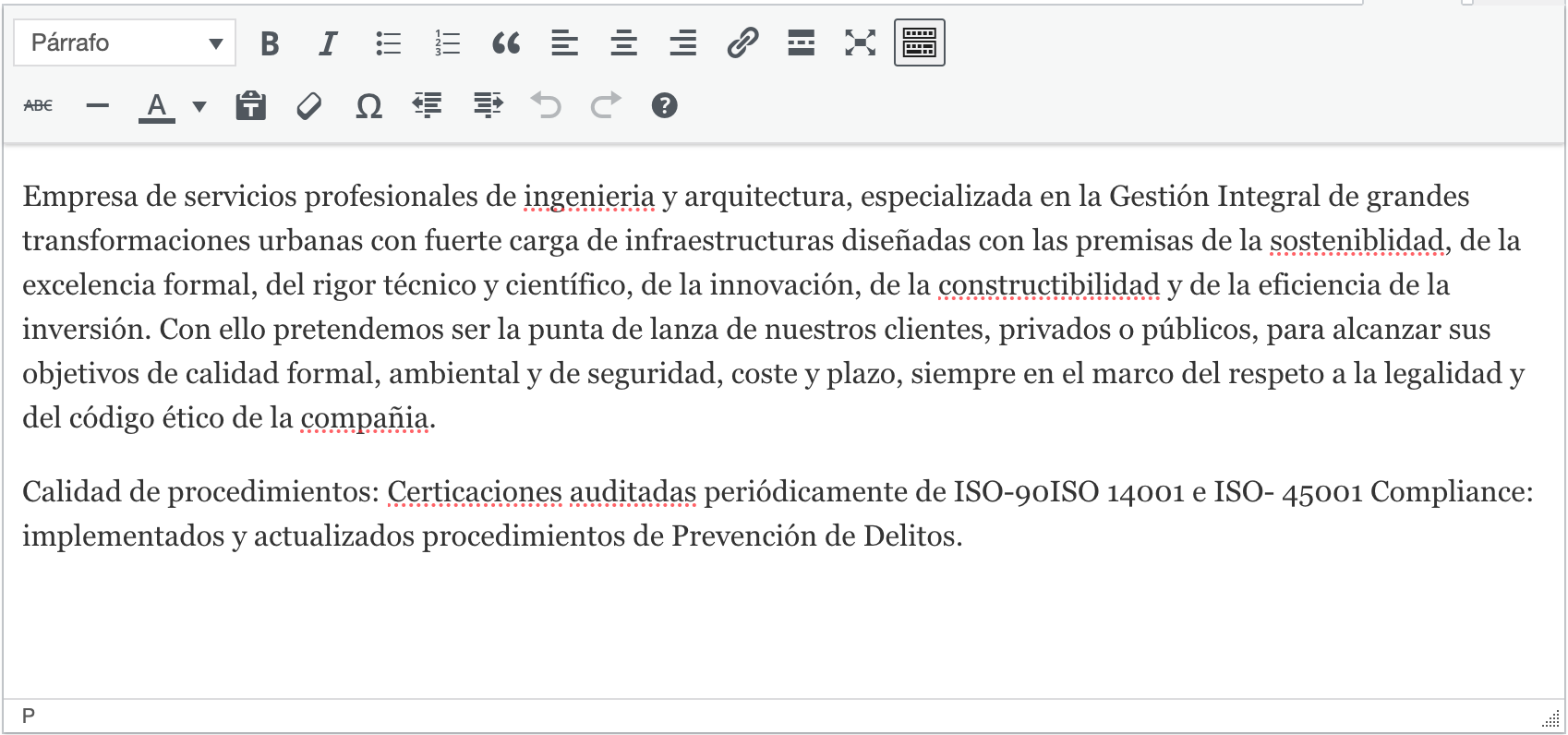The width and height of the screenshot is (1568, 735).
Task: Align text to the right
Action: [683, 42]
